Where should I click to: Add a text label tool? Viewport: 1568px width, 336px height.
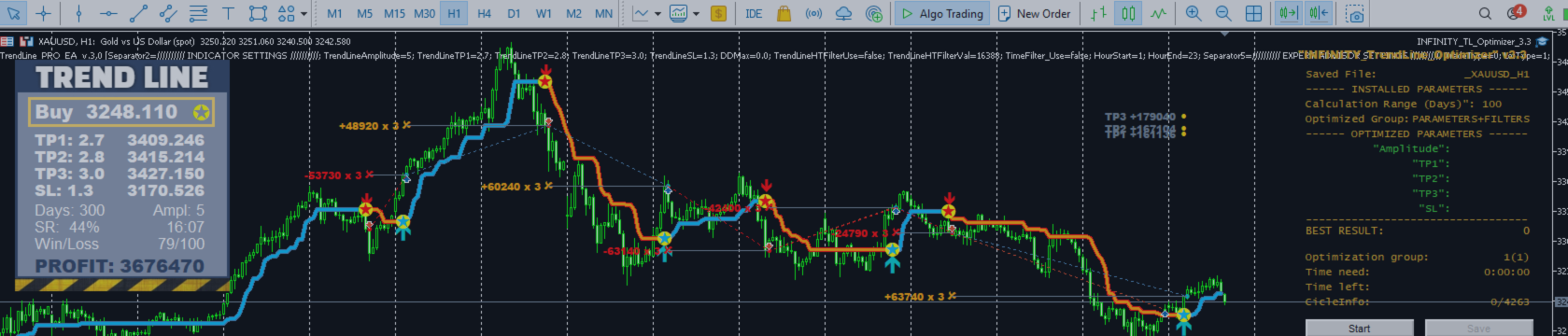229,14
